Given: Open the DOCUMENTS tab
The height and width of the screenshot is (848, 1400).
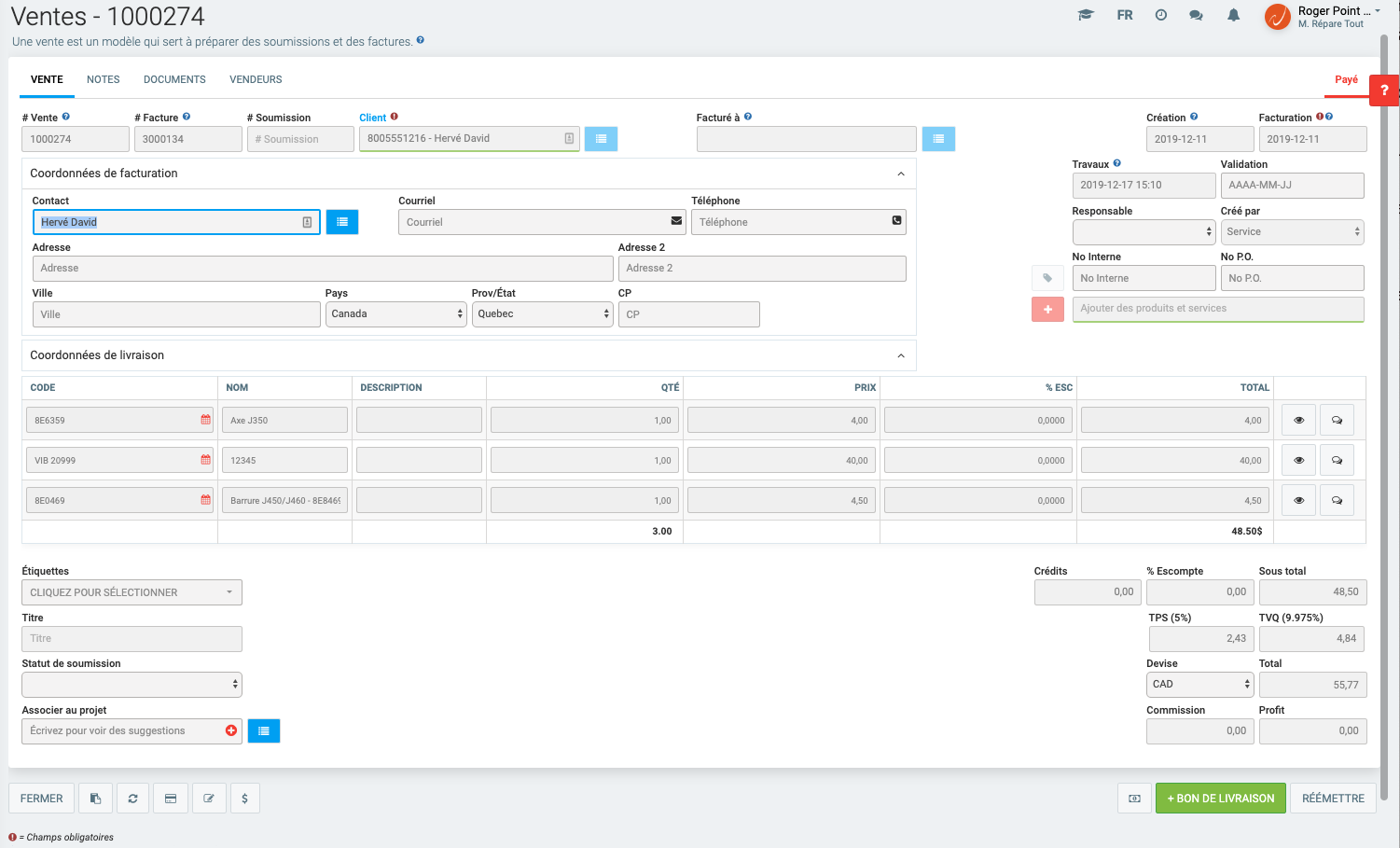Looking at the screenshot, I should 174,79.
